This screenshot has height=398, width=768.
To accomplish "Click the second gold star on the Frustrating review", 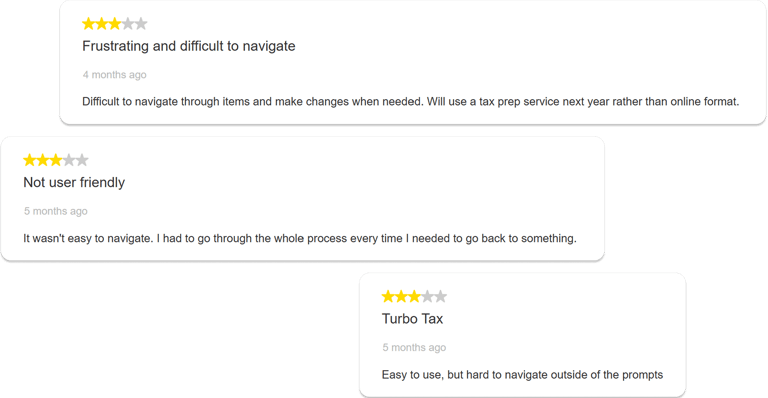I will (102, 23).
